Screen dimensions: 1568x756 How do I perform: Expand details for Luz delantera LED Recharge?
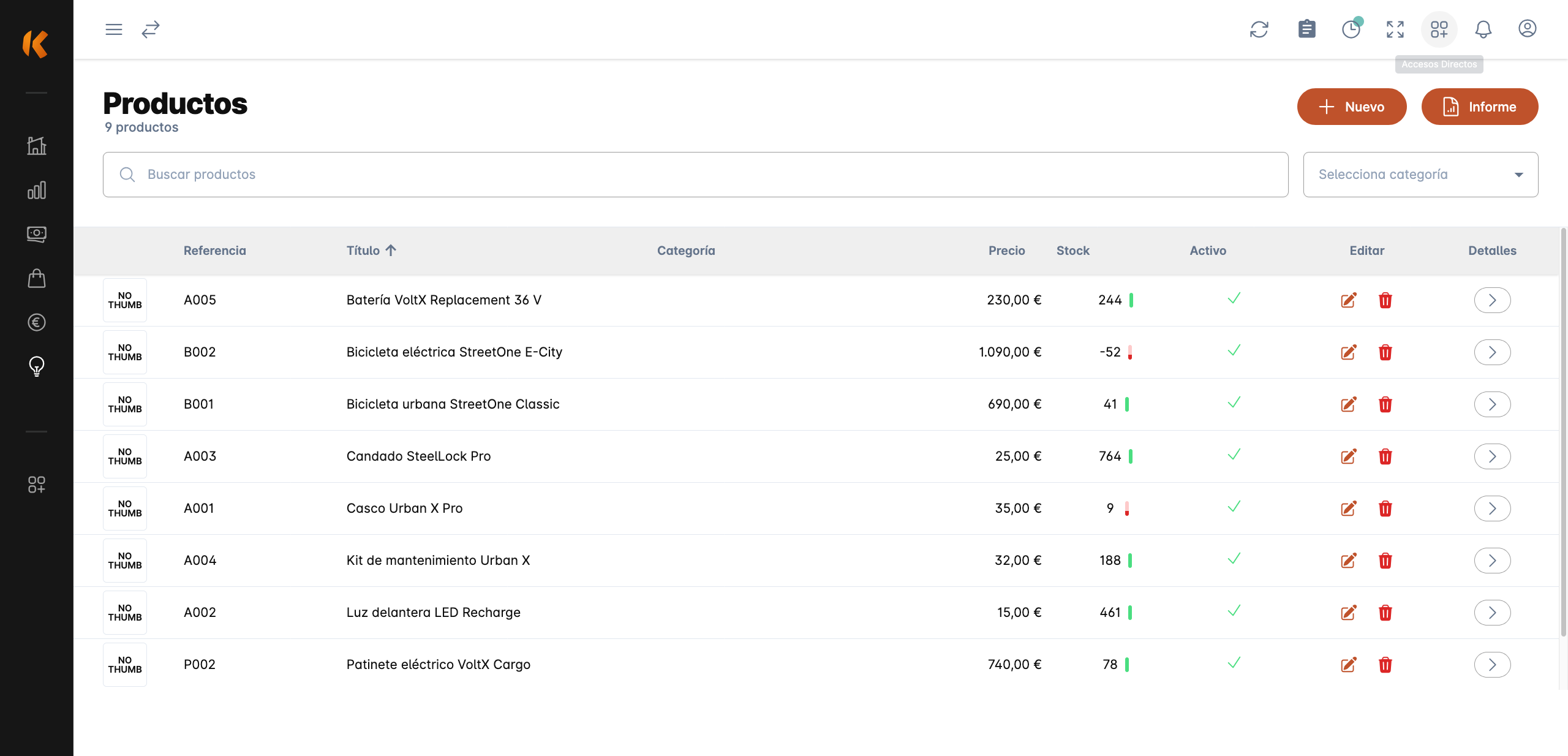[x=1491, y=613]
